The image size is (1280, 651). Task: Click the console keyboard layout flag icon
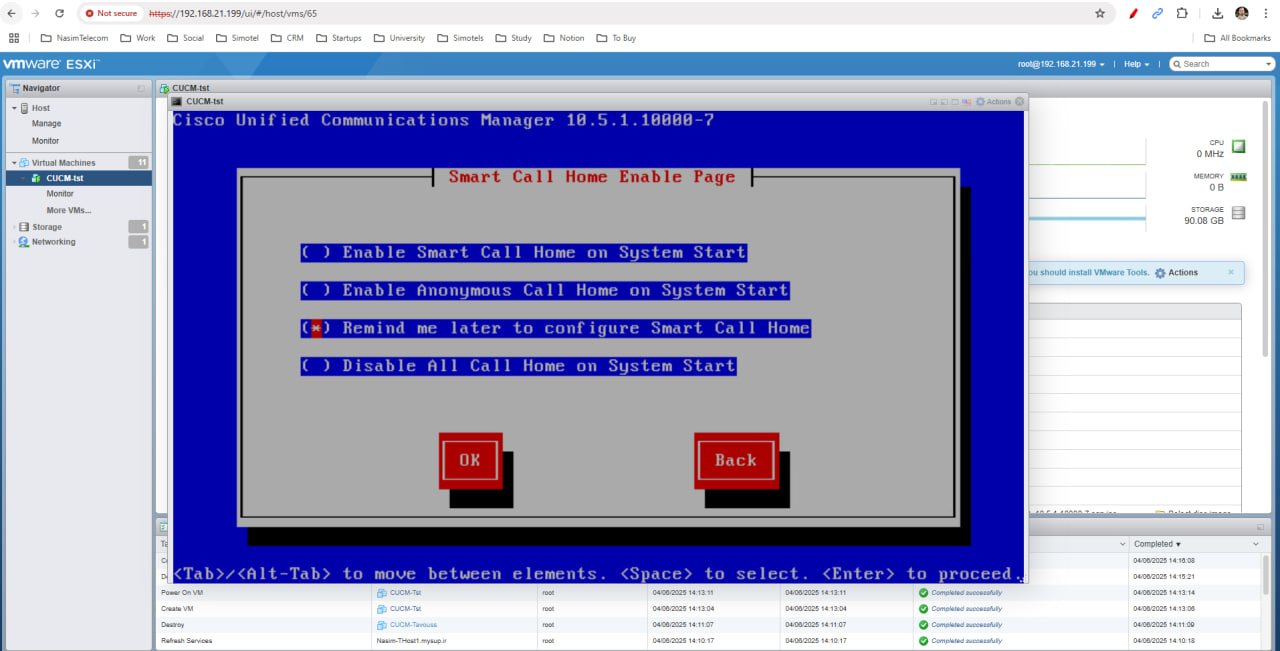[968, 101]
